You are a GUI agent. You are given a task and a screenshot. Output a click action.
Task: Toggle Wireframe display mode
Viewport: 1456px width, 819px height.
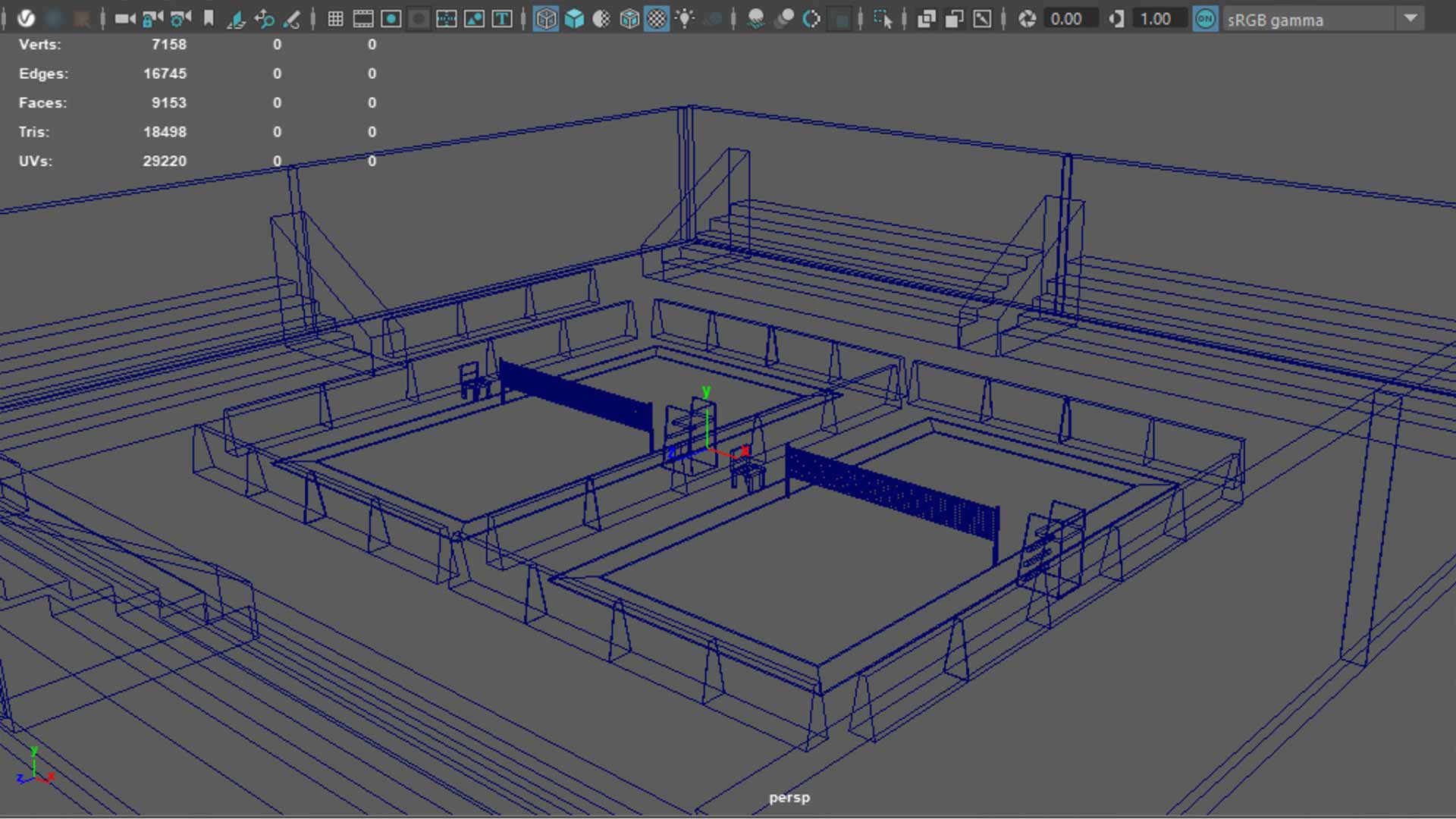545,19
